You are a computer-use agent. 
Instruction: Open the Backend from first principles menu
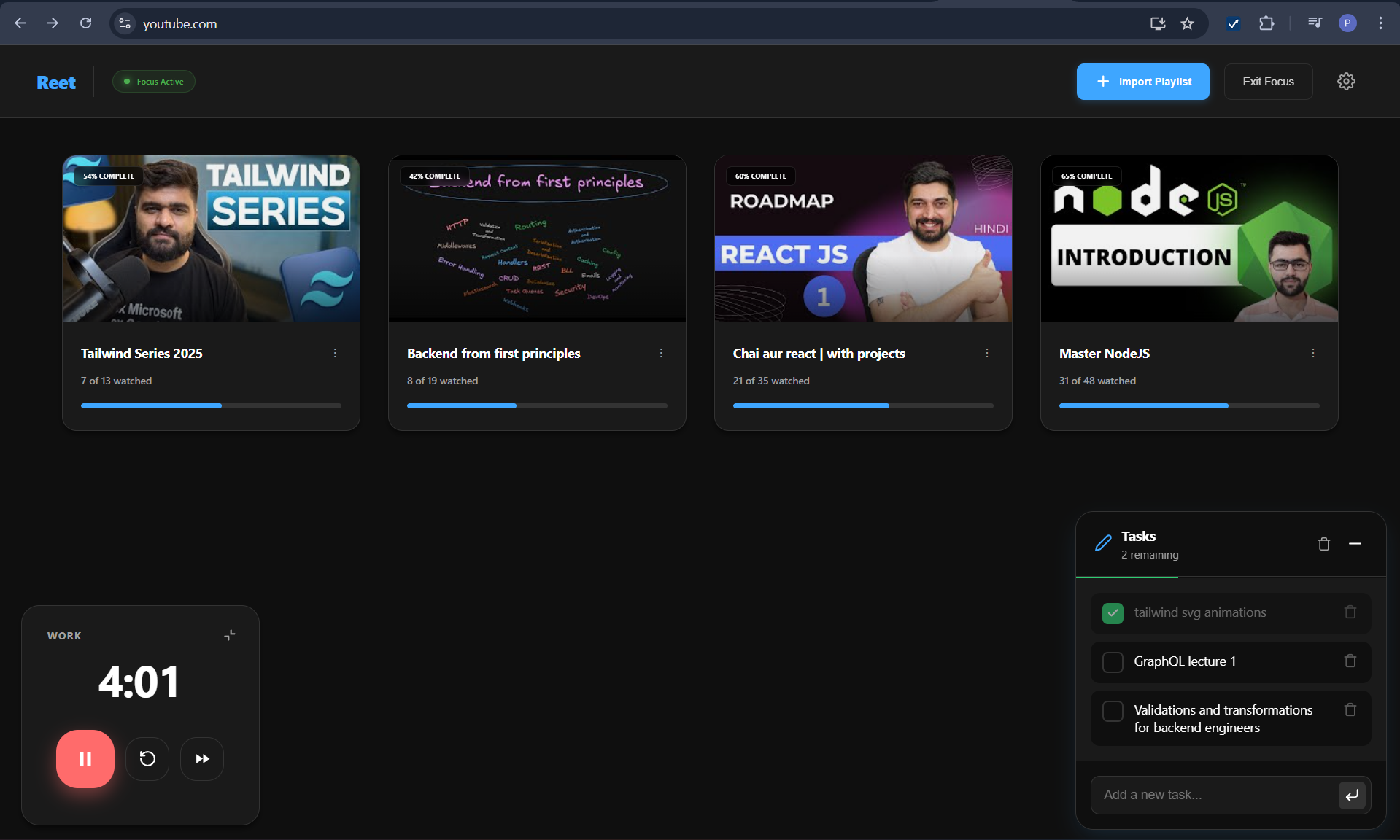661,353
